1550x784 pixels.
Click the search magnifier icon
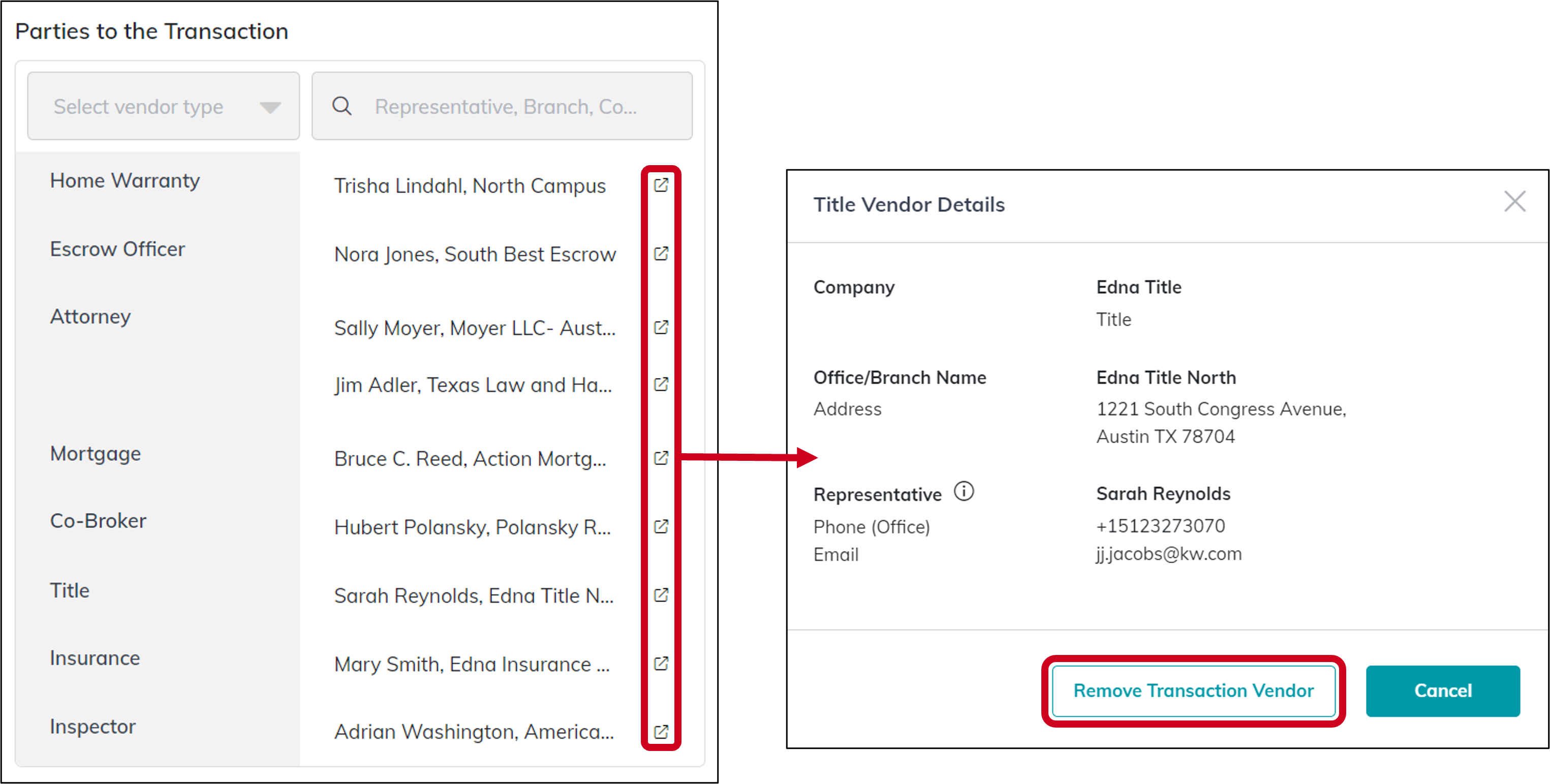point(342,107)
